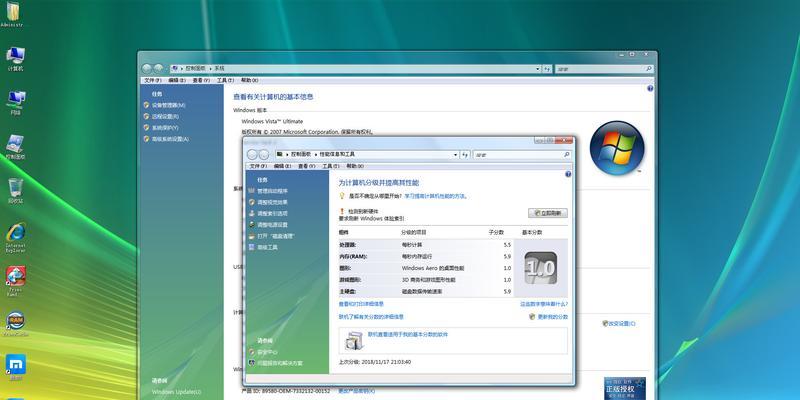This screenshot has height=400, width=800.
Task: Open address dropdown in the System window
Action: point(537,68)
